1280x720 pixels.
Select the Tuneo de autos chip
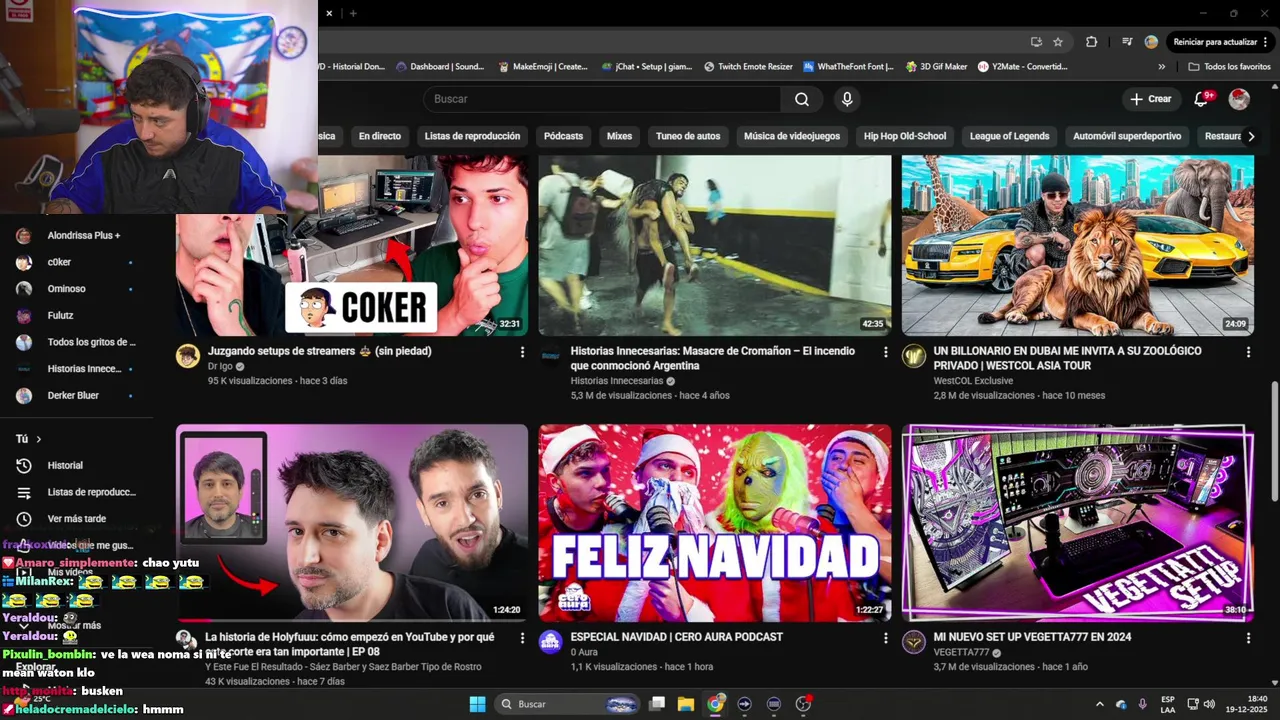(688, 136)
